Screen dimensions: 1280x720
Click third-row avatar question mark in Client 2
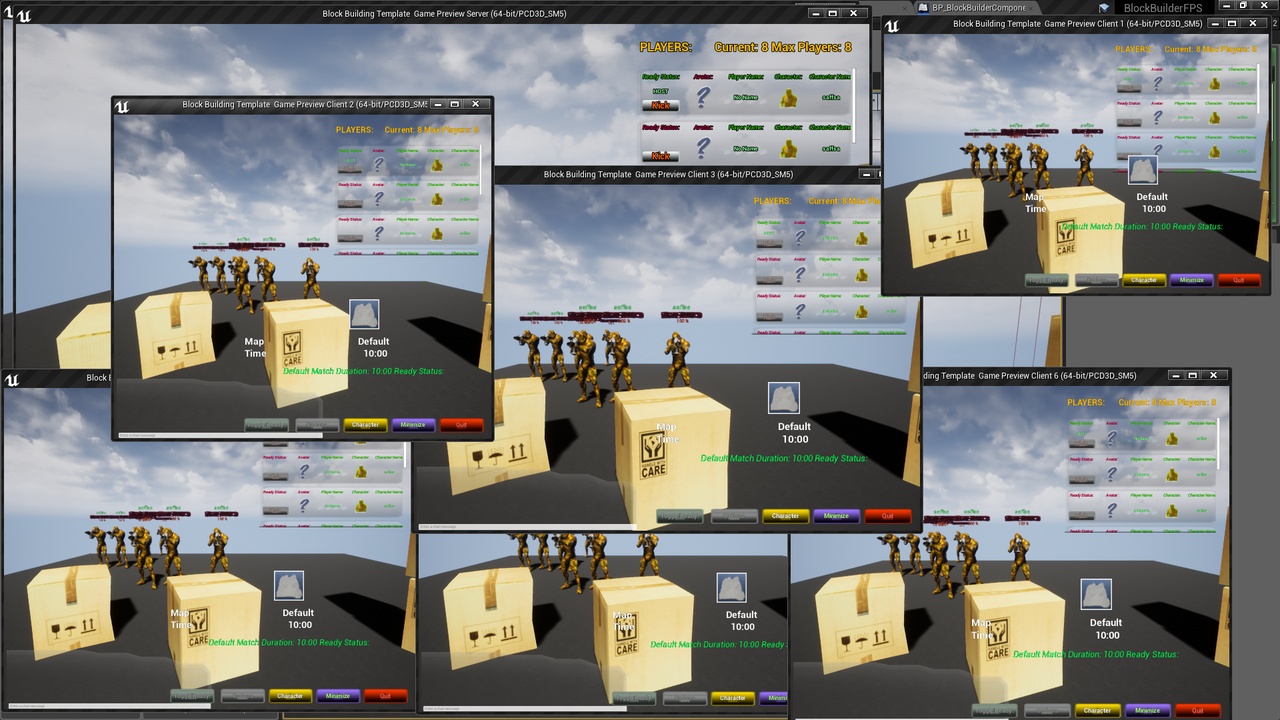[379, 233]
